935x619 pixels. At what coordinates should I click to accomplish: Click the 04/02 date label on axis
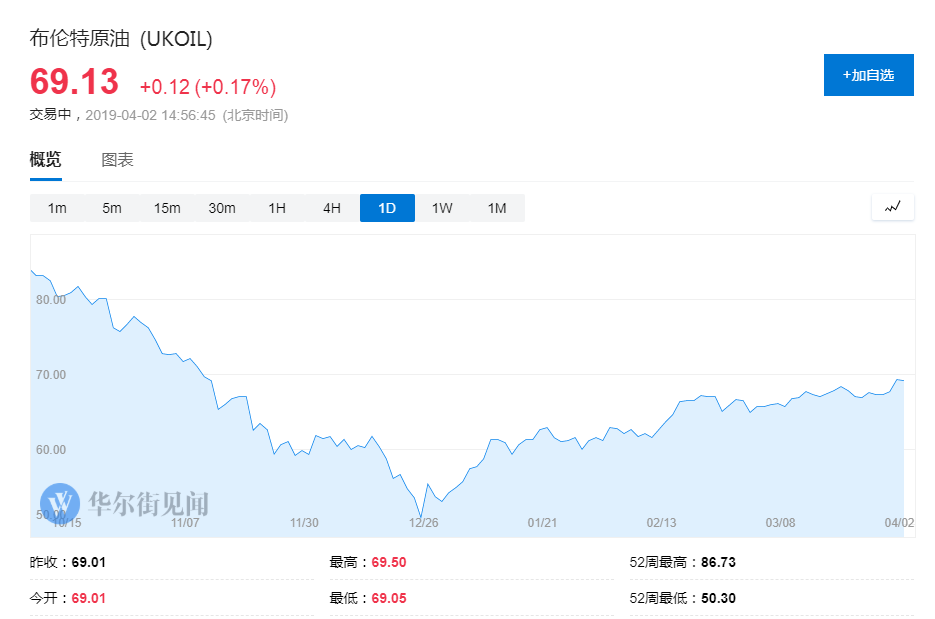900,522
